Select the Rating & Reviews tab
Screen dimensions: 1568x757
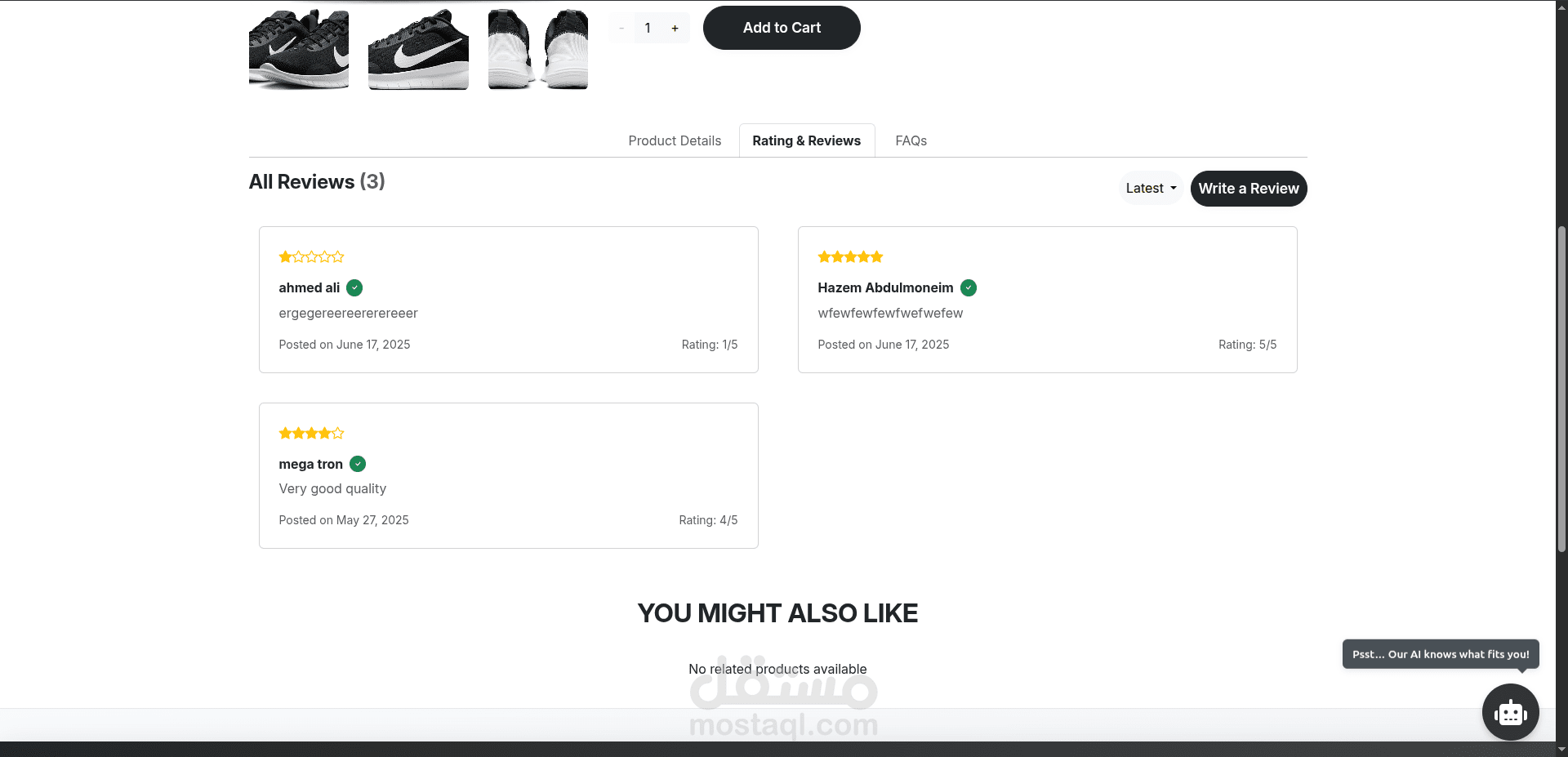click(806, 140)
